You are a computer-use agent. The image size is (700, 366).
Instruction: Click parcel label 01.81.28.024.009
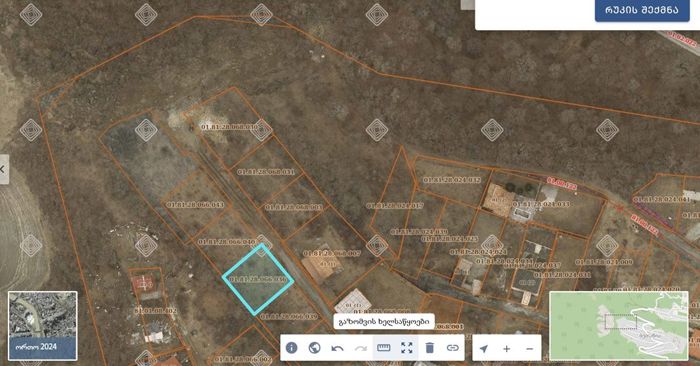604,262
